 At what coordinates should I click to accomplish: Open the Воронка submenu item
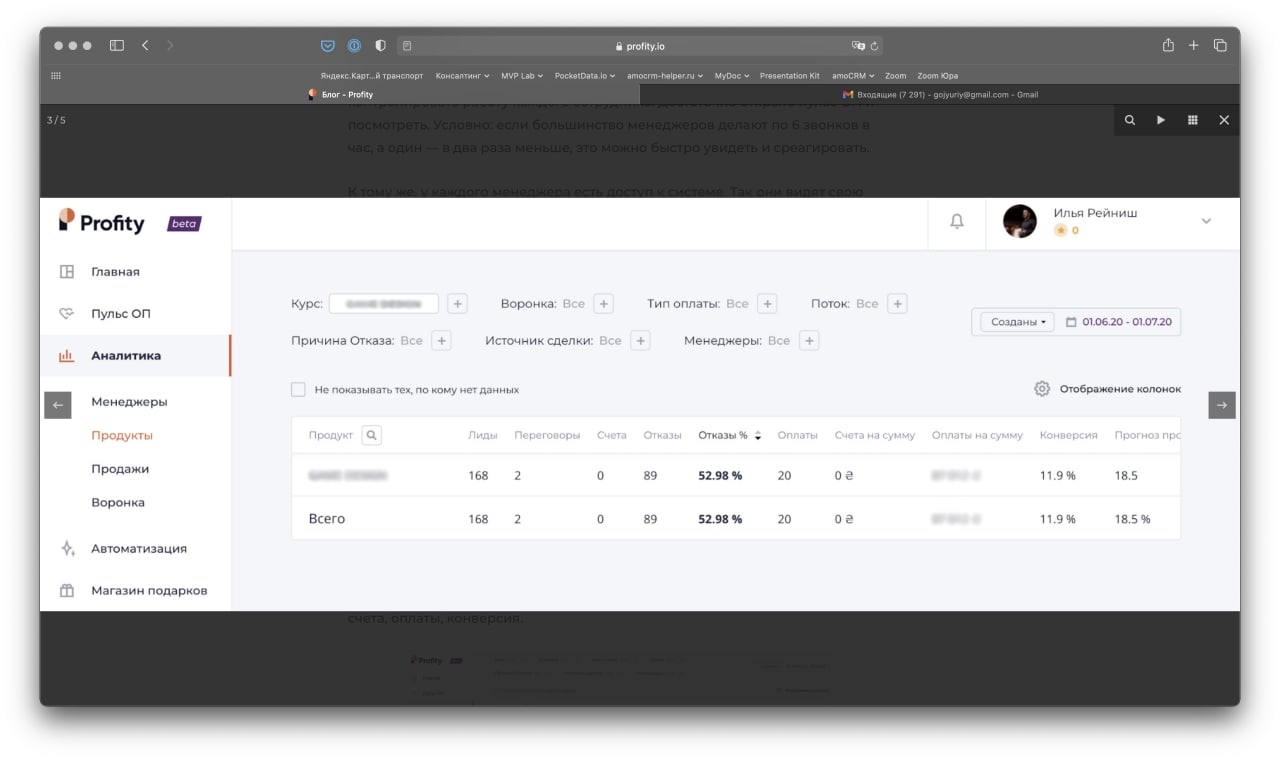click(x=118, y=503)
